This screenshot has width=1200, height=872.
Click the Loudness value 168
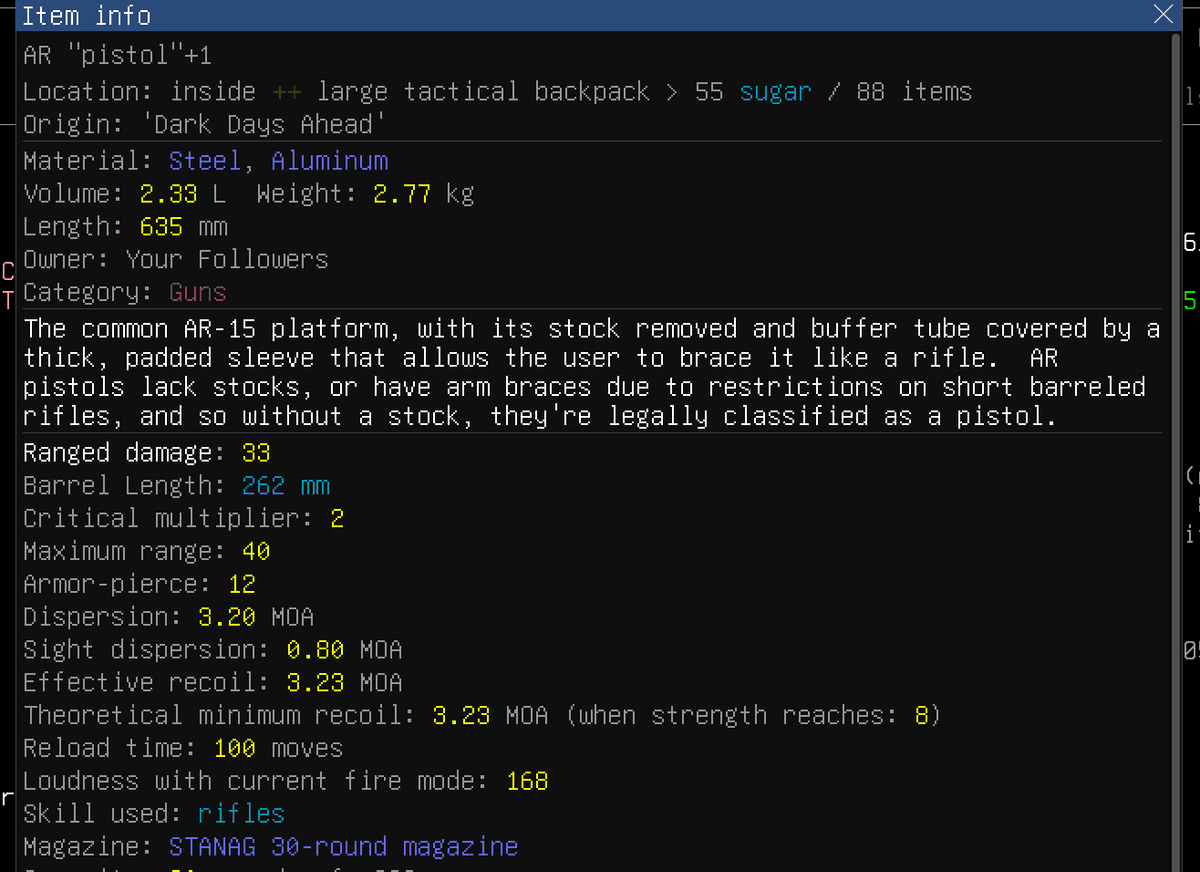[x=527, y=781]
